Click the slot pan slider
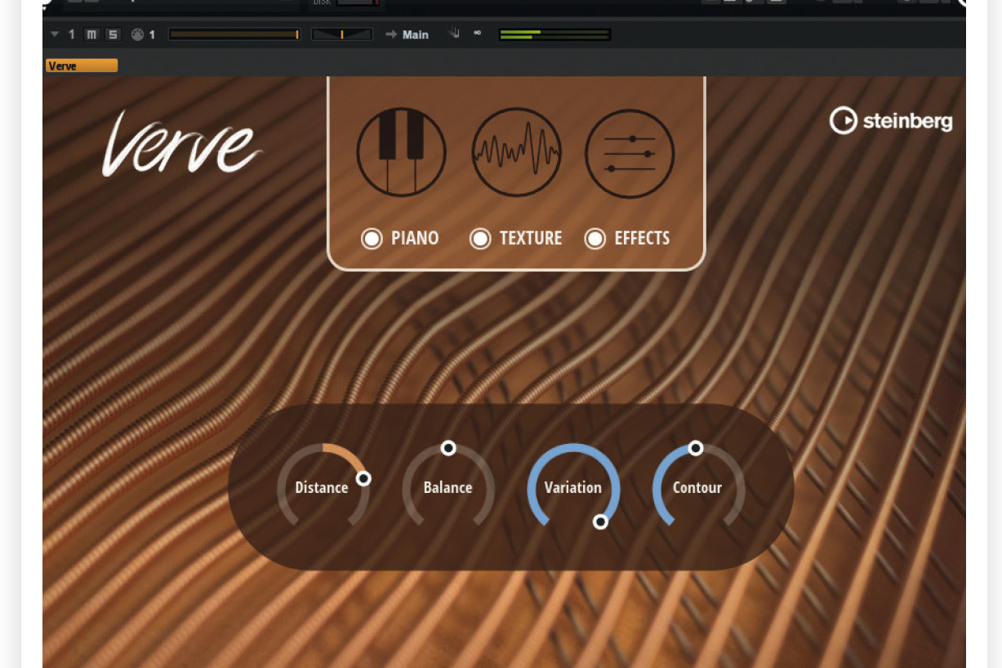The width and height of the screenshot is (1002, 668). pos(342,35)
